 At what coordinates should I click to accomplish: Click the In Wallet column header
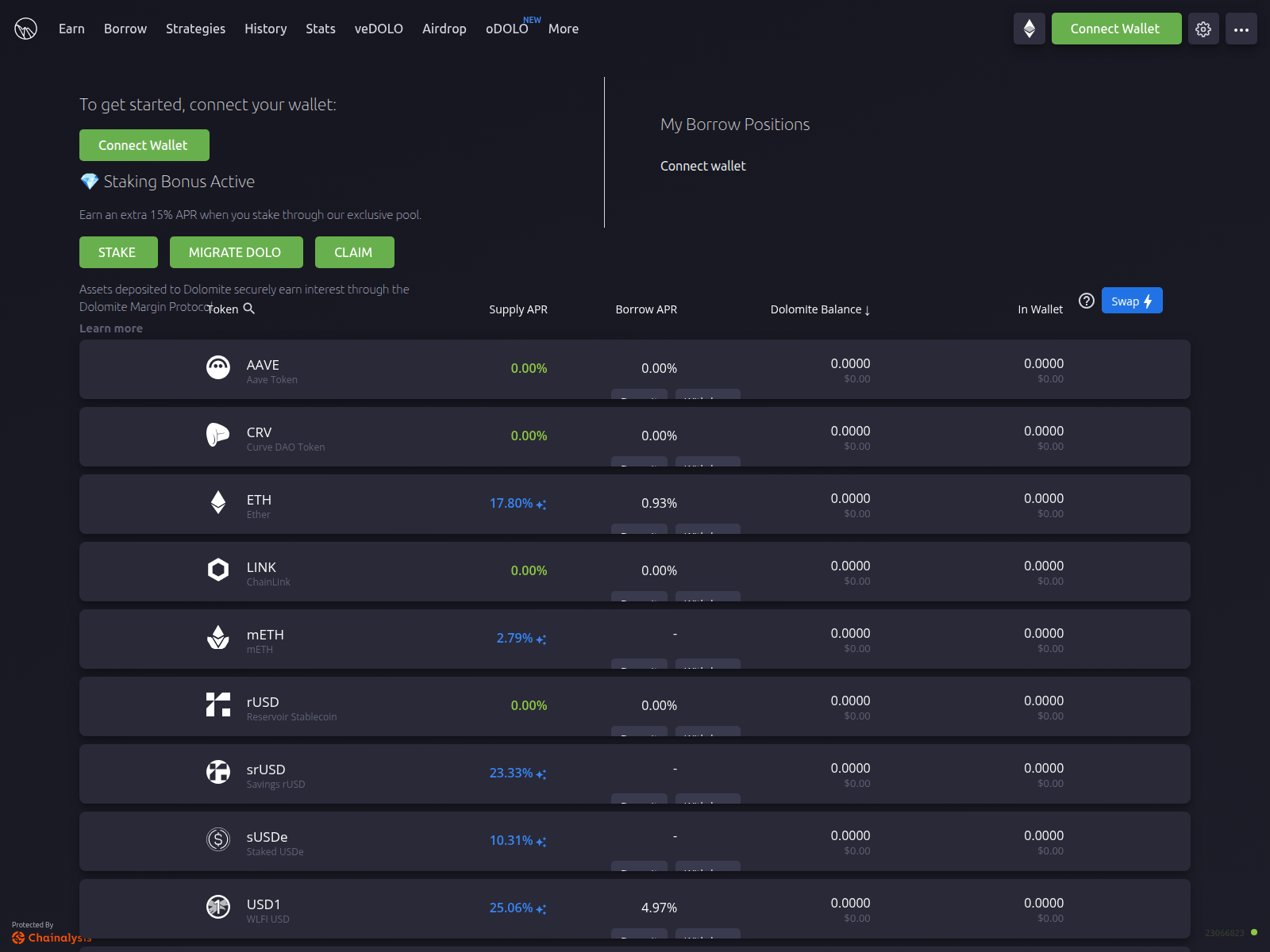click(1040, 309)
